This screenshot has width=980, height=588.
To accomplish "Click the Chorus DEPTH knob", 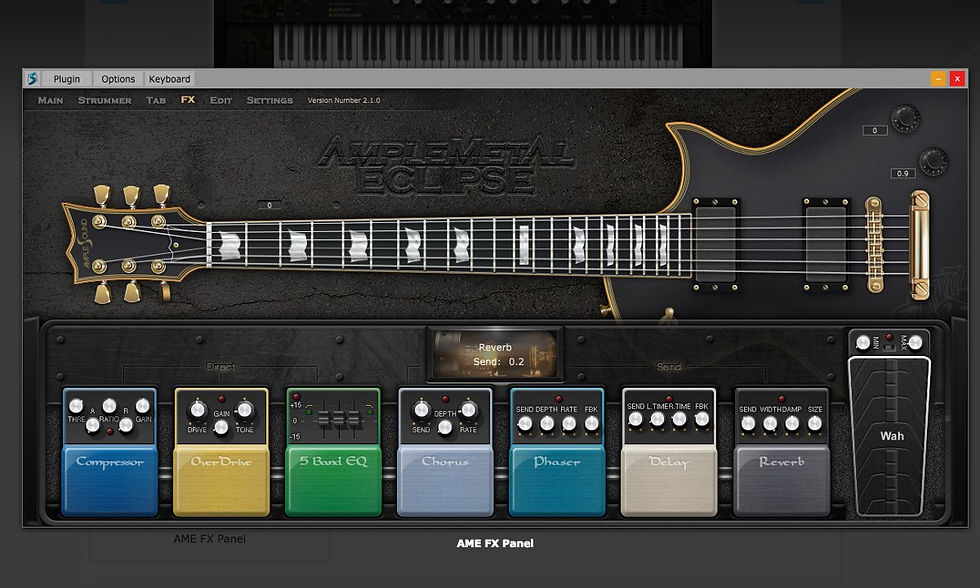I will click(445, 427).
